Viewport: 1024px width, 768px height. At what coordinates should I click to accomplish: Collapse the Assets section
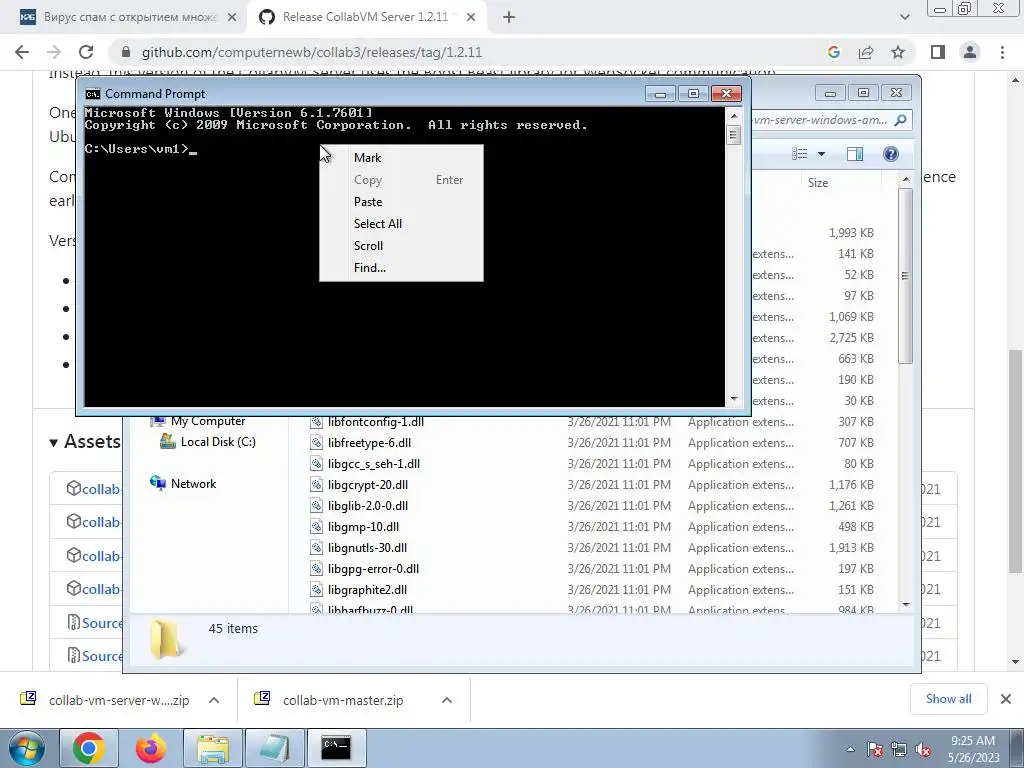54,443
